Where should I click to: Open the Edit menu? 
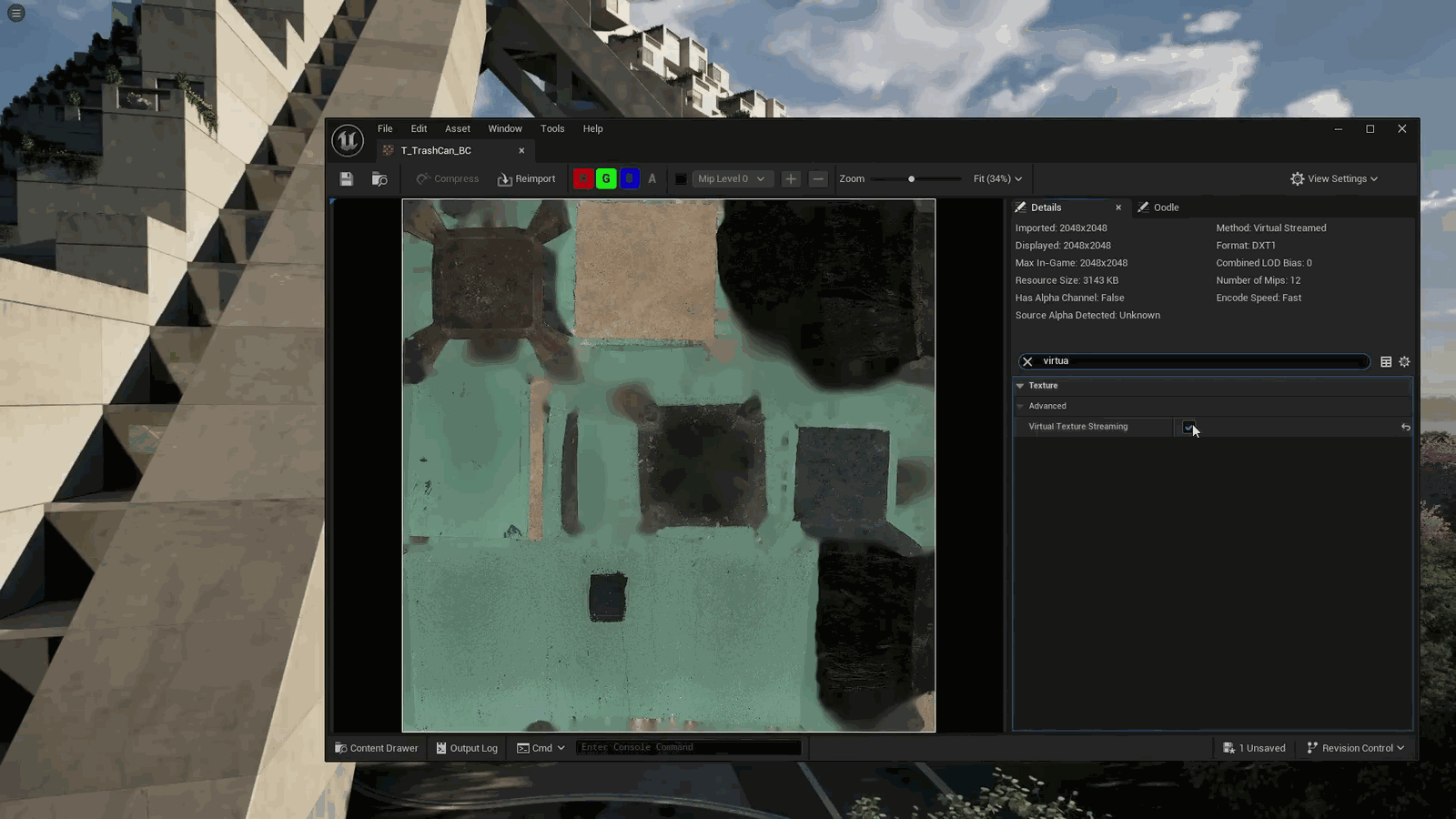[419, 128]
